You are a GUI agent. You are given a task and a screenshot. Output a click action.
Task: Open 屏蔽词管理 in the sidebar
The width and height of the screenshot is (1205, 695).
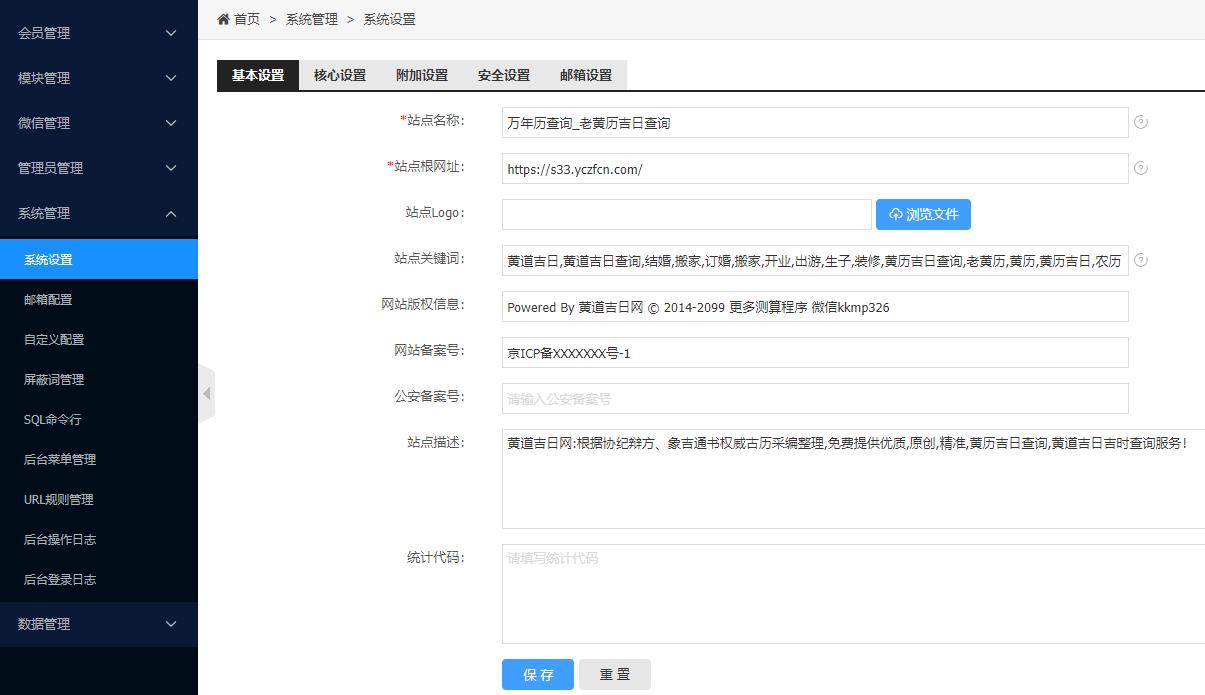(54, 380)
